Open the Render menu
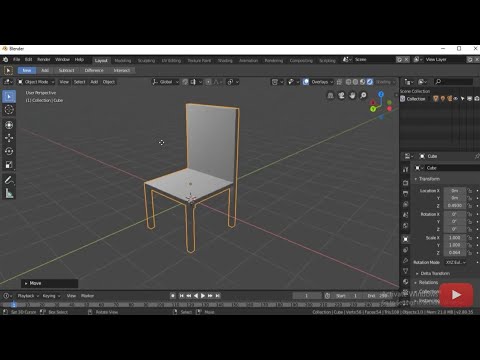The height and width of the screenshot is (360, 480). (44, 60)
